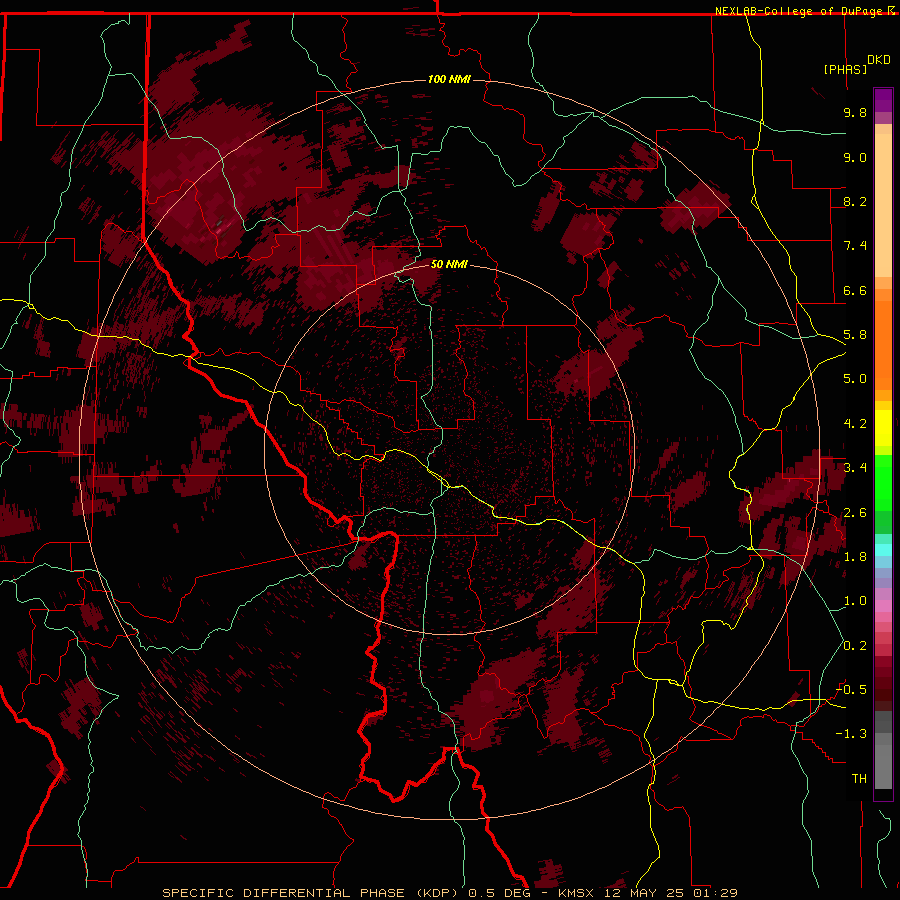Click the 50 NMI range ring label

tap(449, 264)
